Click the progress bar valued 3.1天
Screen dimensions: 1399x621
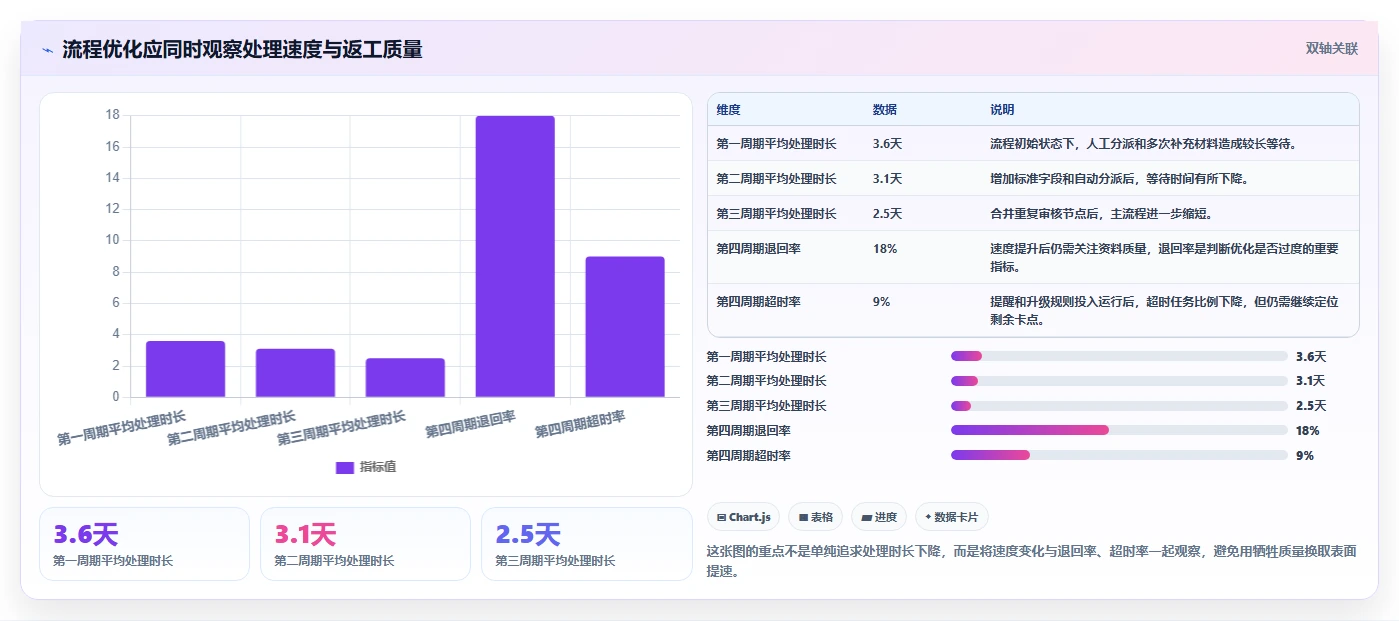[1119, 381]
